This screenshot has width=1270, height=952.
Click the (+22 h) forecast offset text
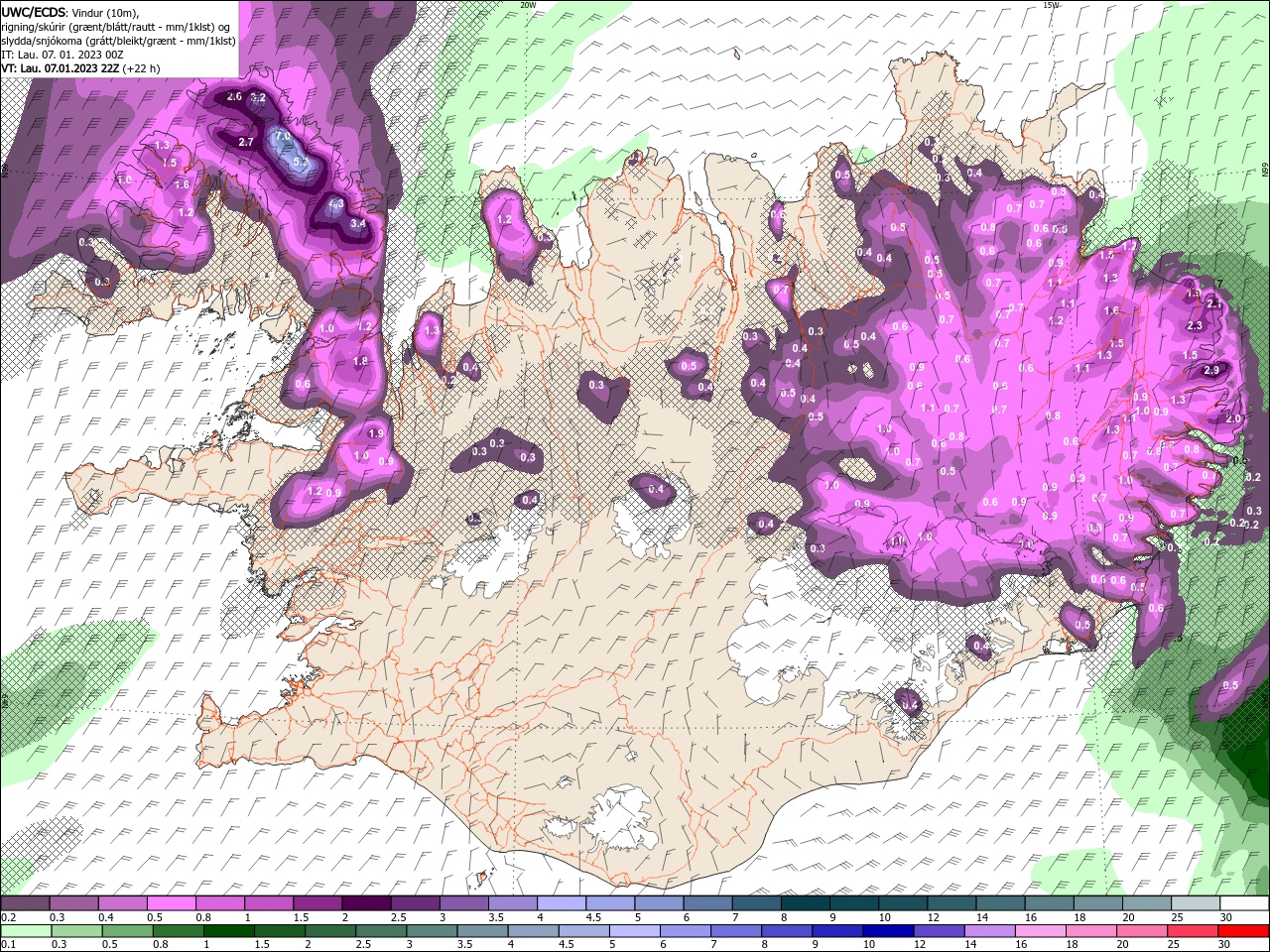(142, 68)
